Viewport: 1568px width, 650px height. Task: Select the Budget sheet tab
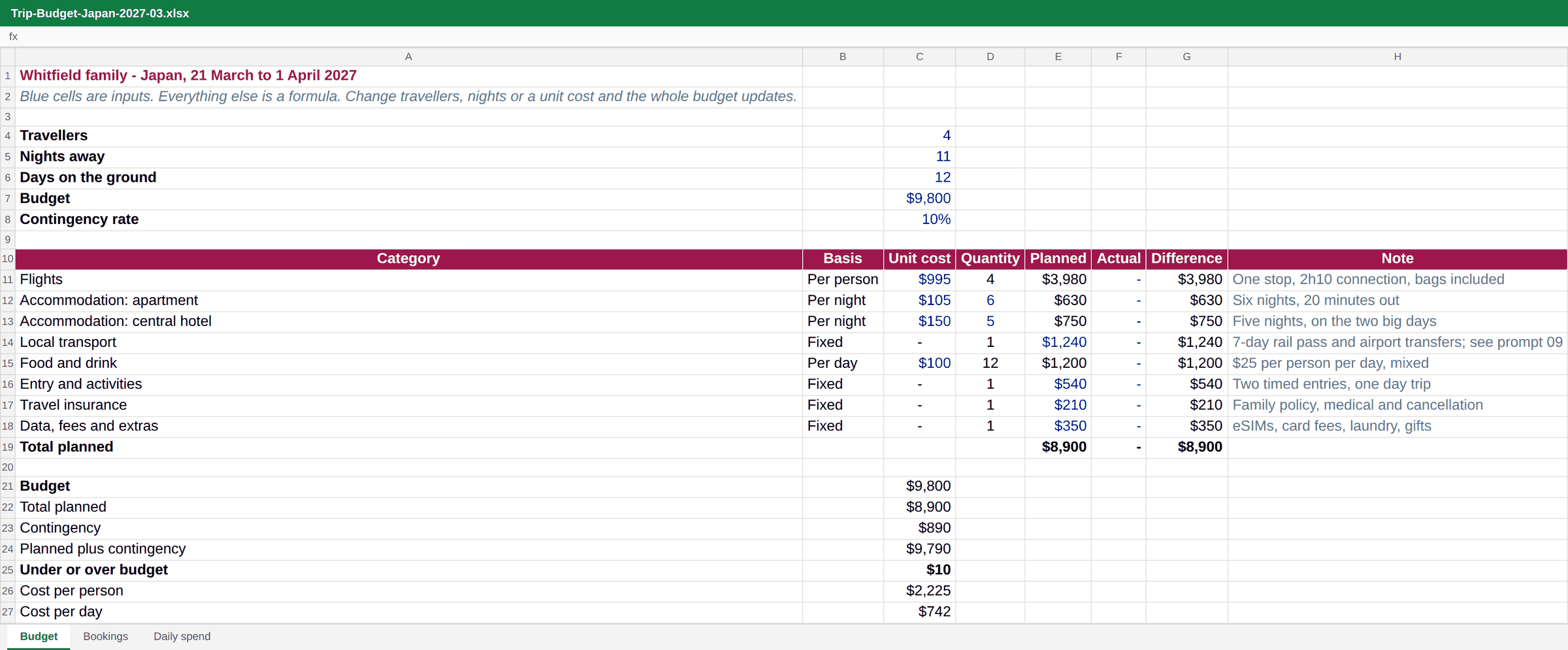click(x=39, y=636)
